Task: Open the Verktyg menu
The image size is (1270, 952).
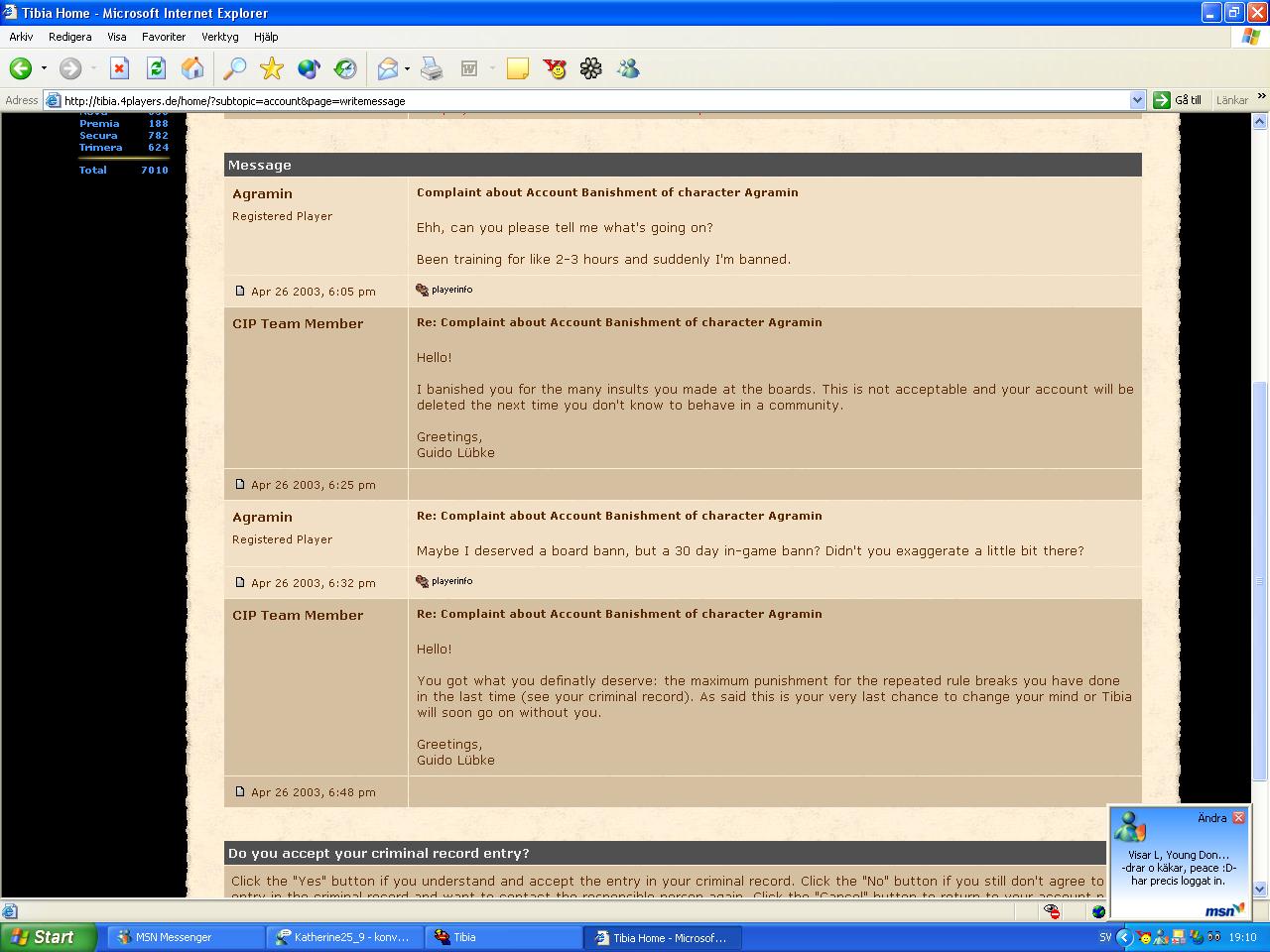Action: 219,37
